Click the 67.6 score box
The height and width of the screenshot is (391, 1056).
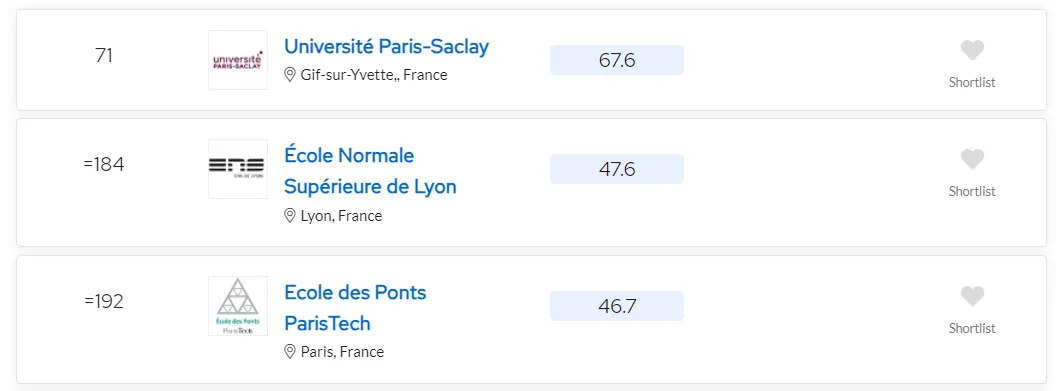coord(617,60)
